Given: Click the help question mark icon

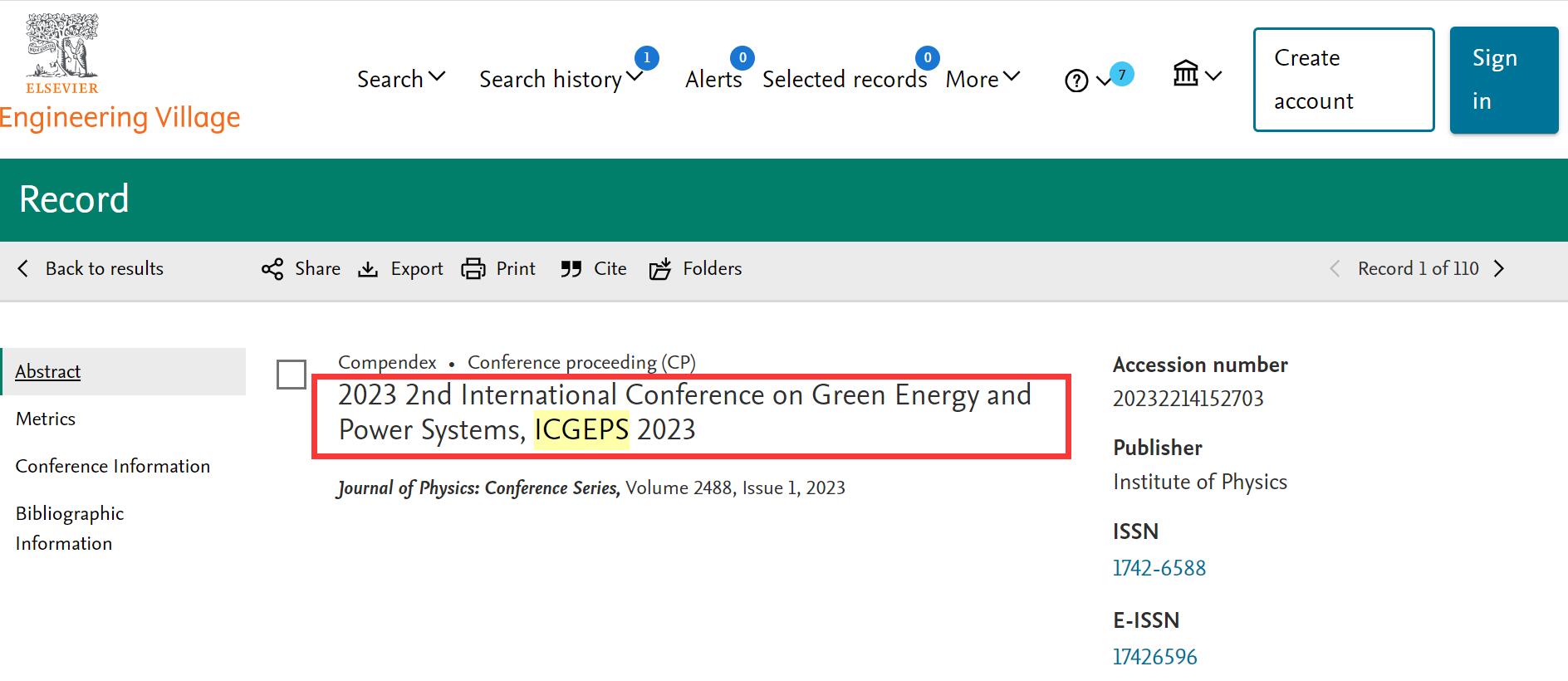Looking at the screenshot, I should [x=1076, y=81].
